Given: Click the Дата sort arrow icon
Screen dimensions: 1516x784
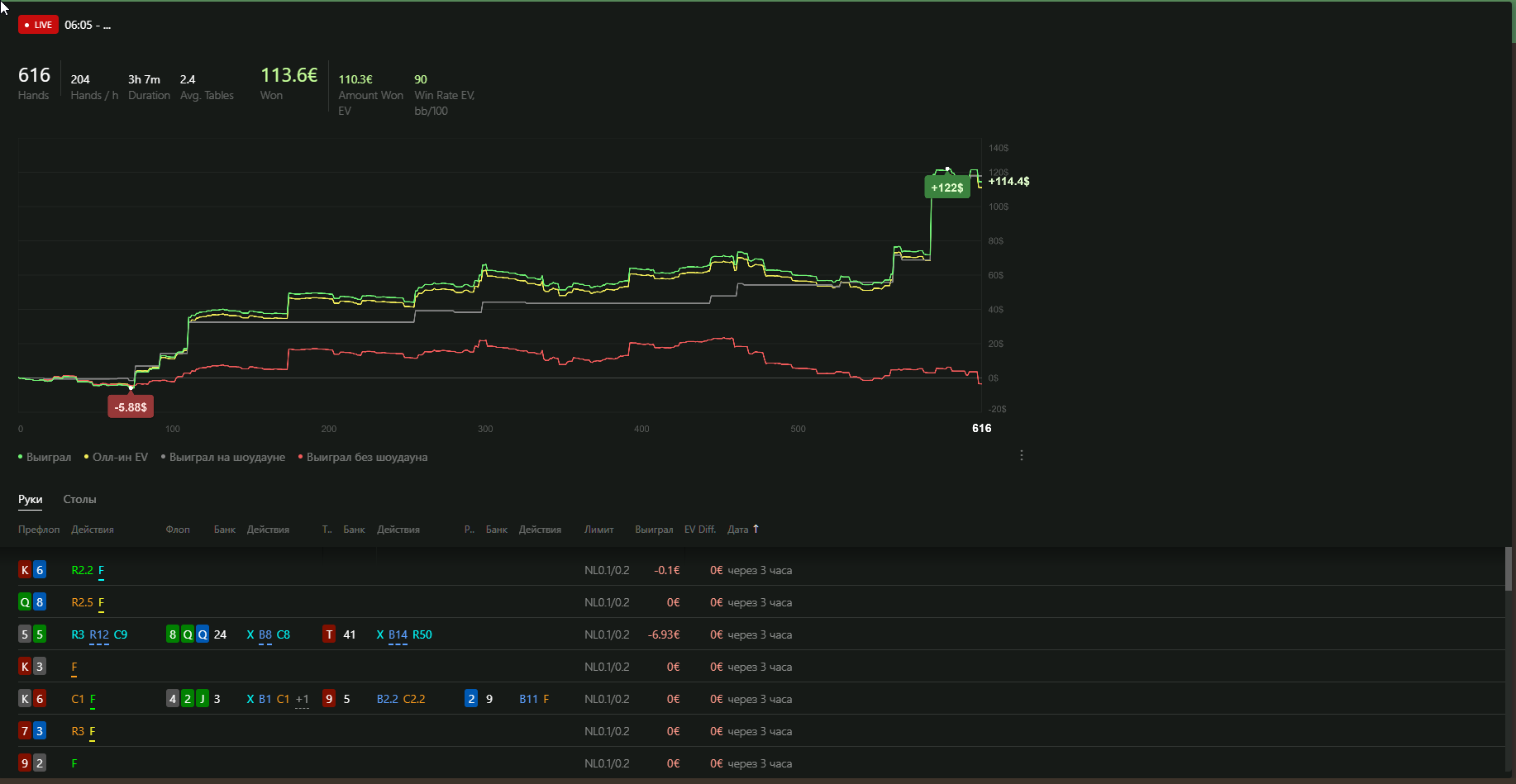Looking at the screenshot, I should click(756, 529).
